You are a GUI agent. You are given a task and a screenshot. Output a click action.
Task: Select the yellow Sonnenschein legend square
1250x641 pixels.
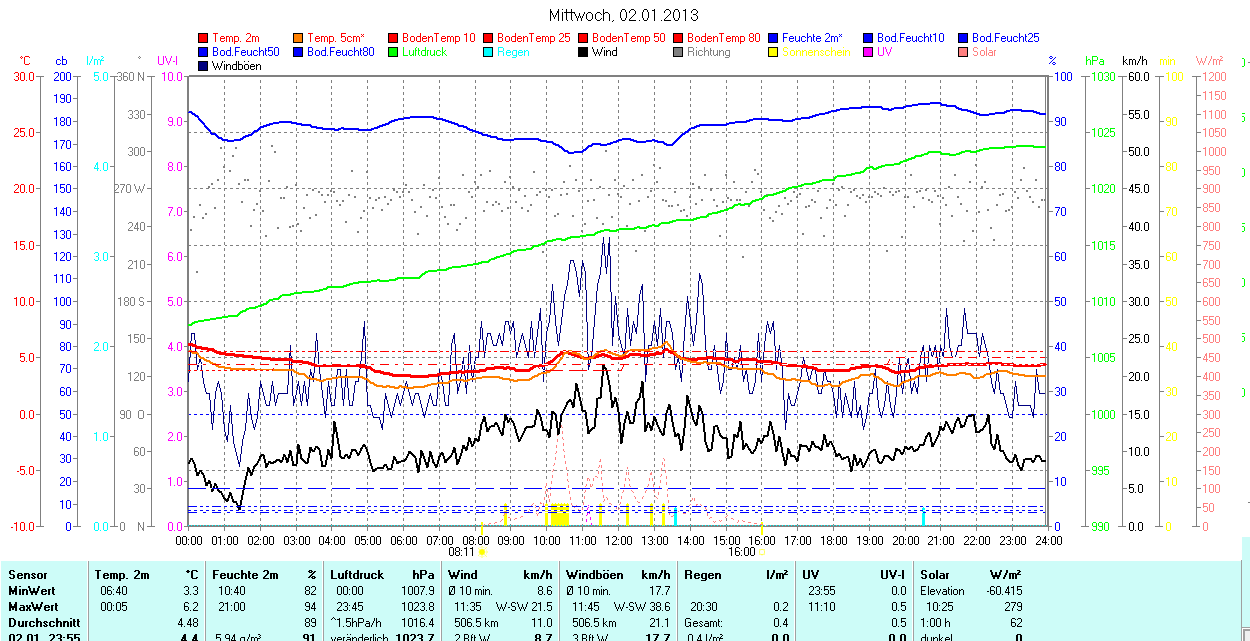point(774,52)
